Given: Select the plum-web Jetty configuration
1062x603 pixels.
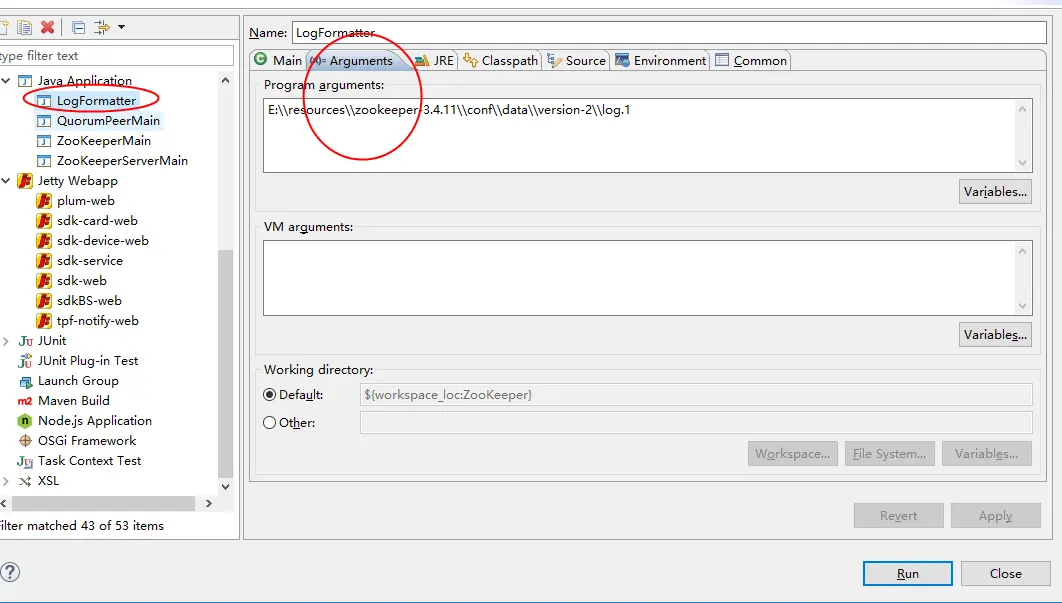Looking at the screenshot, I should (86, 201).
